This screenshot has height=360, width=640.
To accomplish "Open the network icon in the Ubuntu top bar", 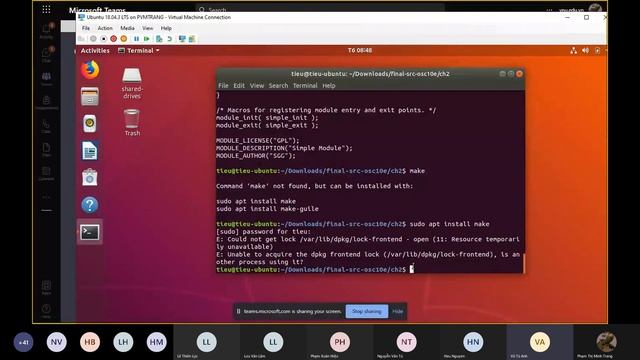I will click(x=573, y=50).
